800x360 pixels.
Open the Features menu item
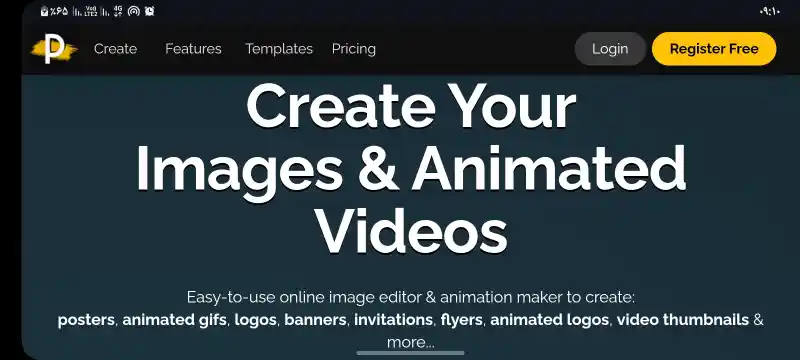click(193, 49)
